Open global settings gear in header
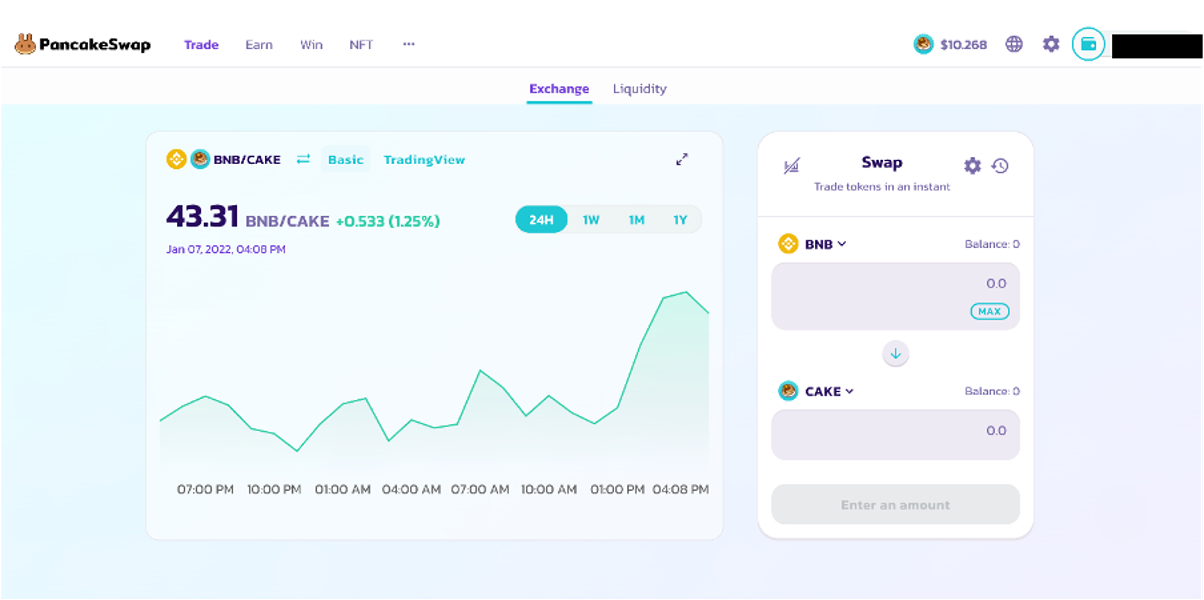 (x=1051, y=44)
